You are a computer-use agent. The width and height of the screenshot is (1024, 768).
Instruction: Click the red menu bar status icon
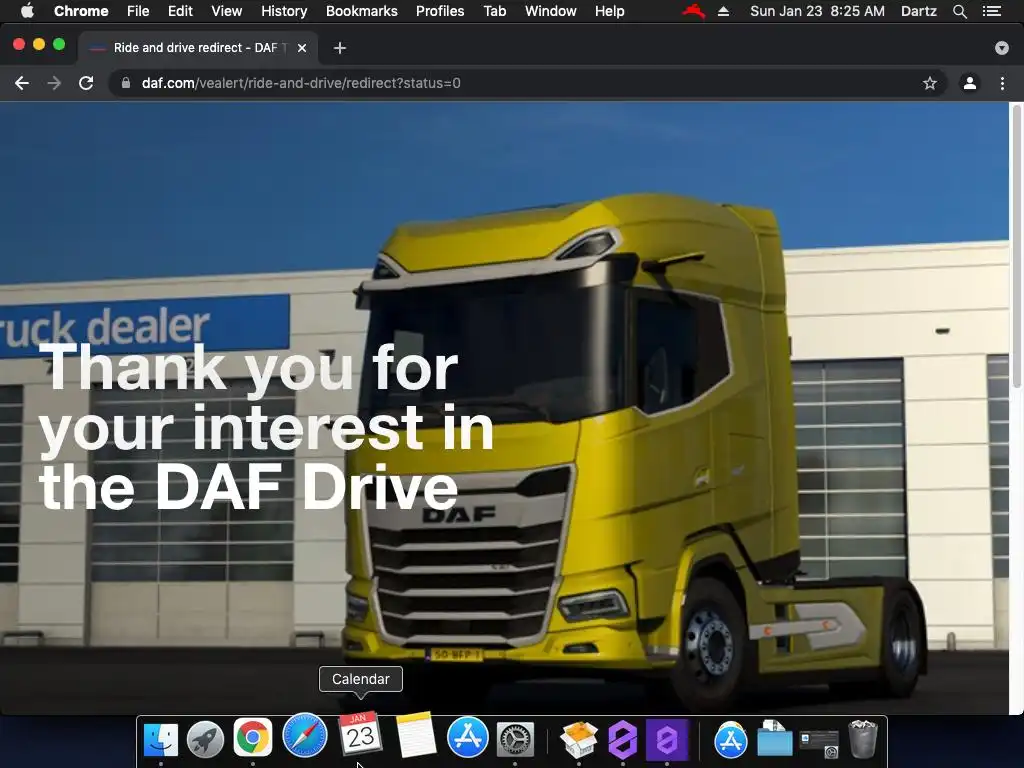click(x=694, y=11)
